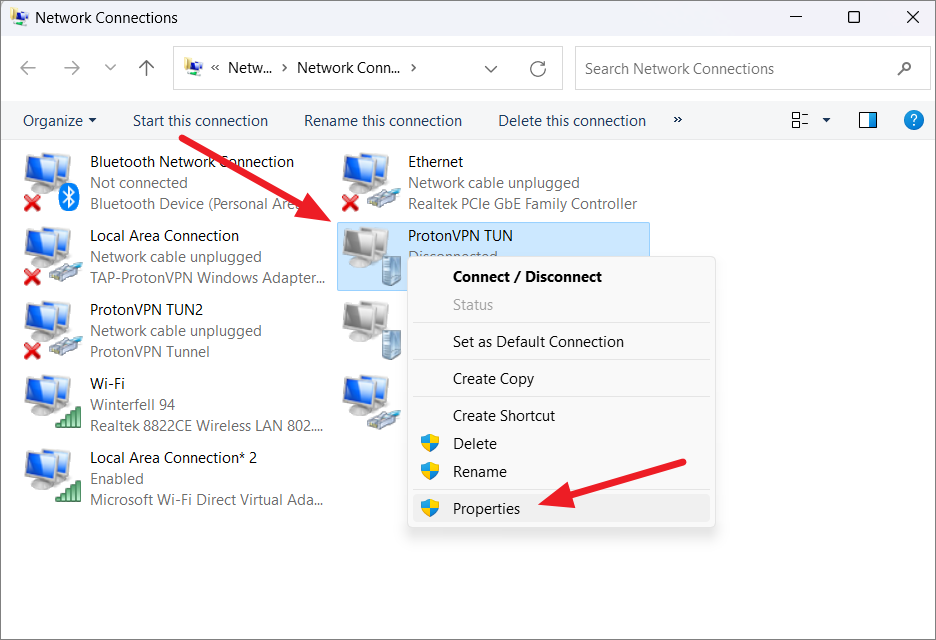Click the shield icon beside Properties
Viewport: 936px width, 640px height.
[430, 508]
